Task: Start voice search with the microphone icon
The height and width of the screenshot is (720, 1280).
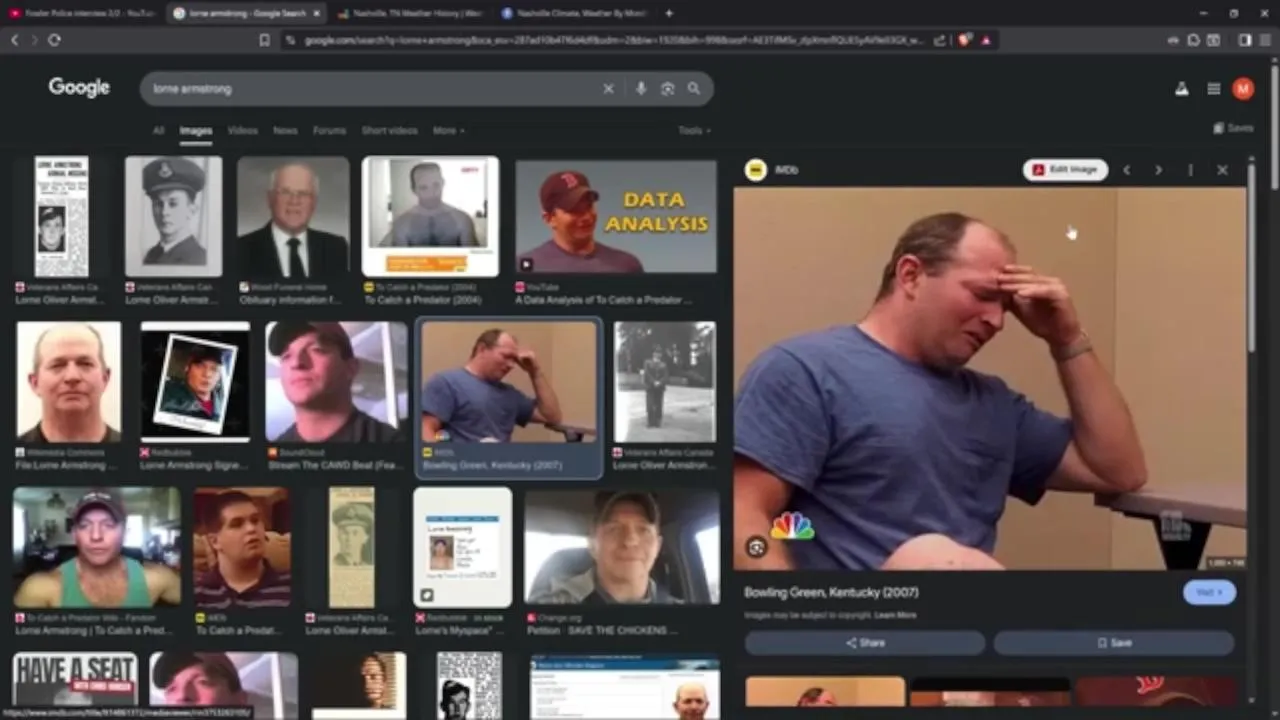Action: coord(641,89)
